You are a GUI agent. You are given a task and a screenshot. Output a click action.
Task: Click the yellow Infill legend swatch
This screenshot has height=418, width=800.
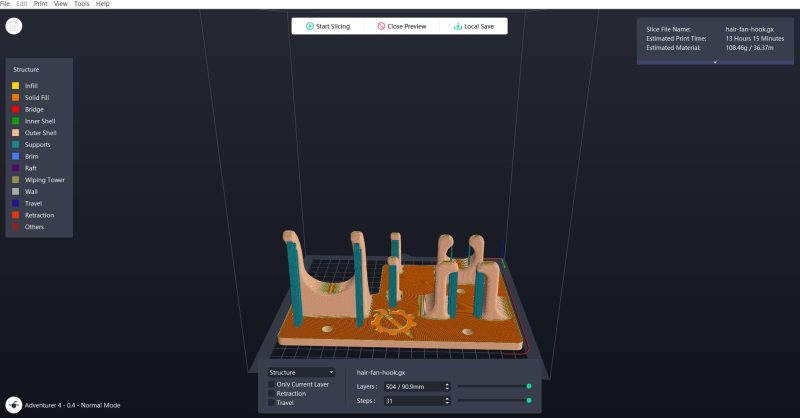tap(16, 86)
